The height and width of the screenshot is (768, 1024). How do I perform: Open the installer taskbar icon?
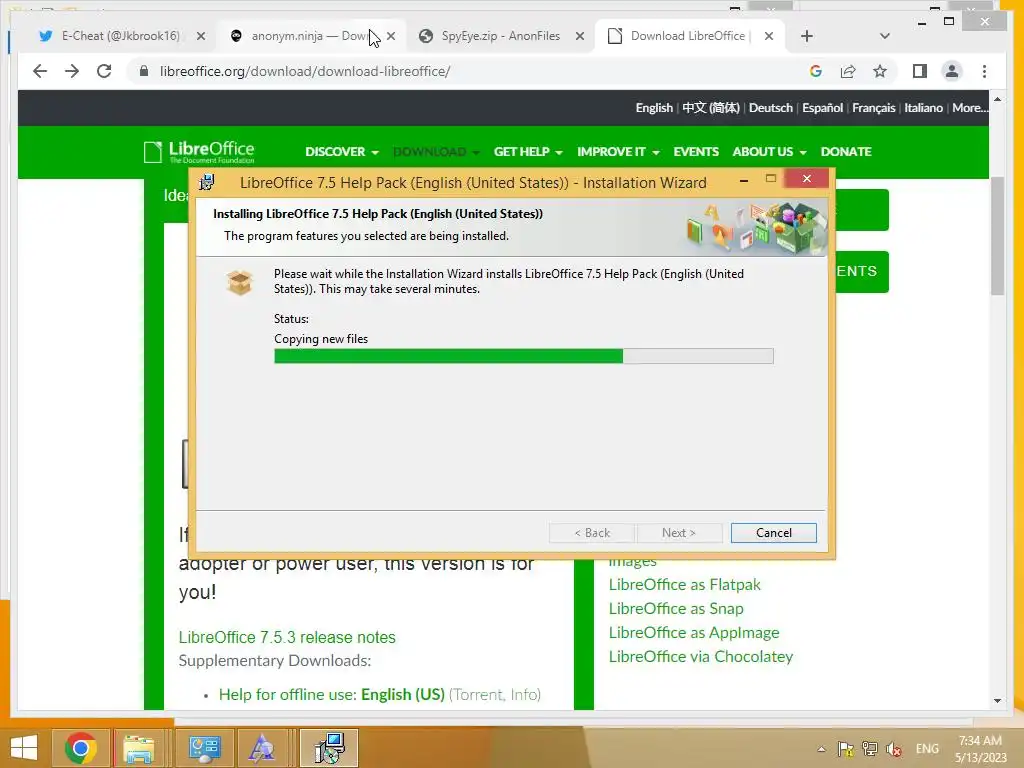(329, 748)
